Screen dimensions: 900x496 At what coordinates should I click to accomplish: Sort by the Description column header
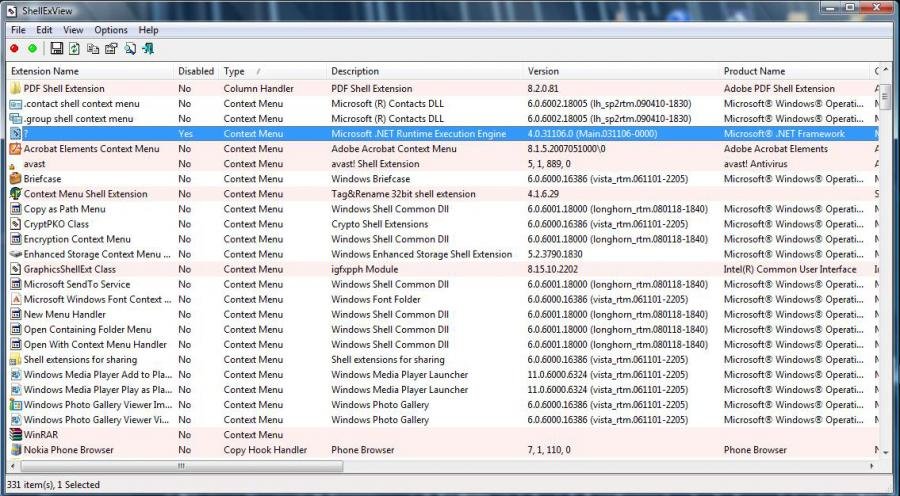click(425, 71)
